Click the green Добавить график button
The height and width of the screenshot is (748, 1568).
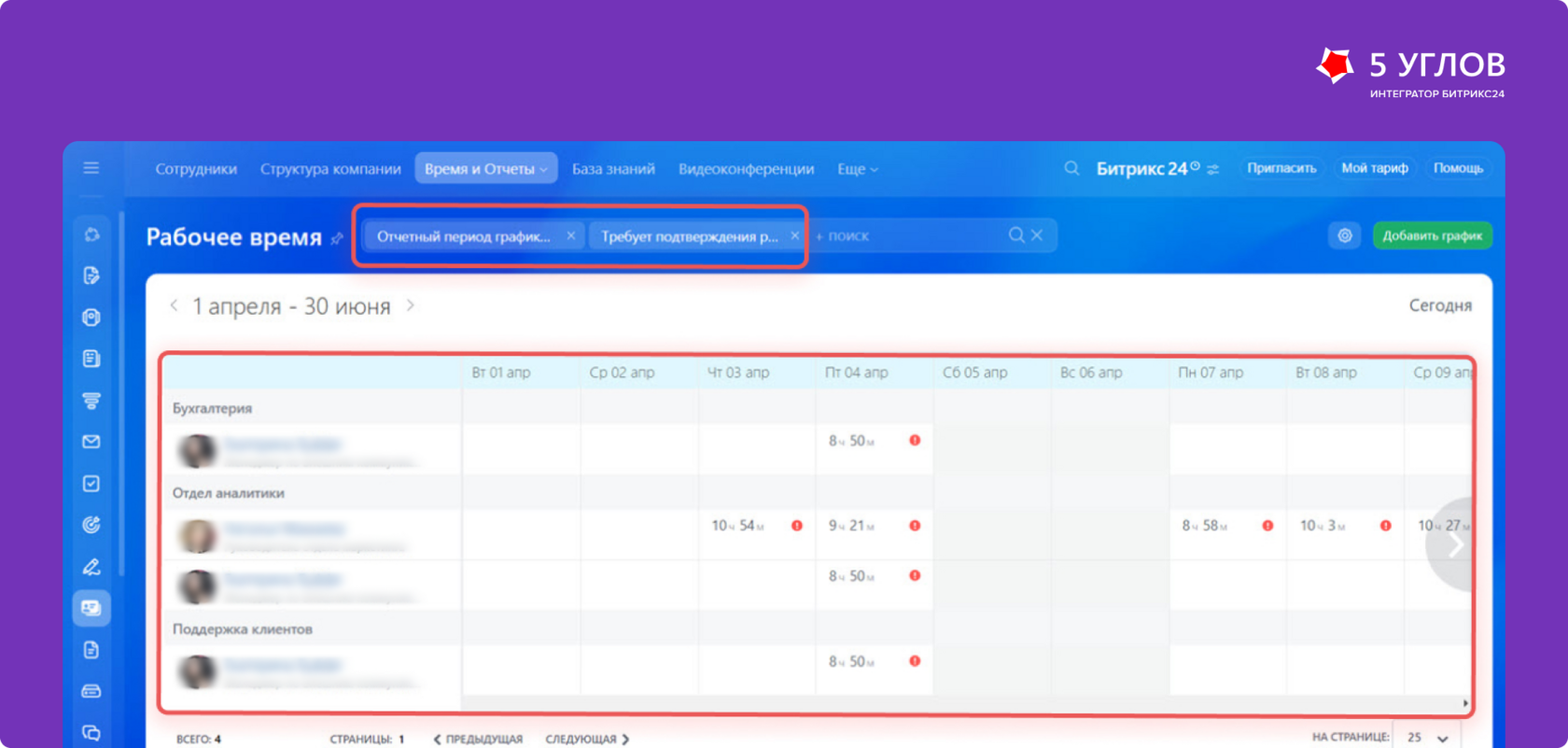[x=1432, y=235]
